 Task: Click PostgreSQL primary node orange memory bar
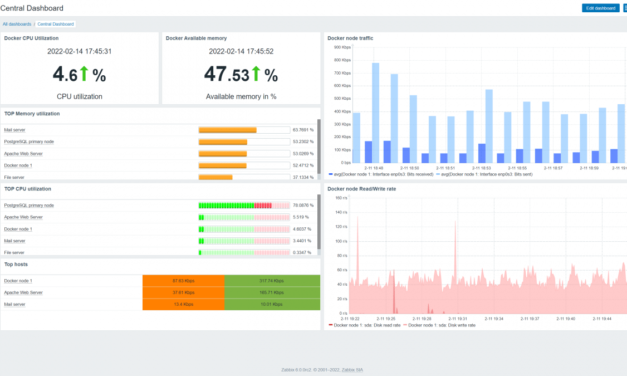coord(223,142)
